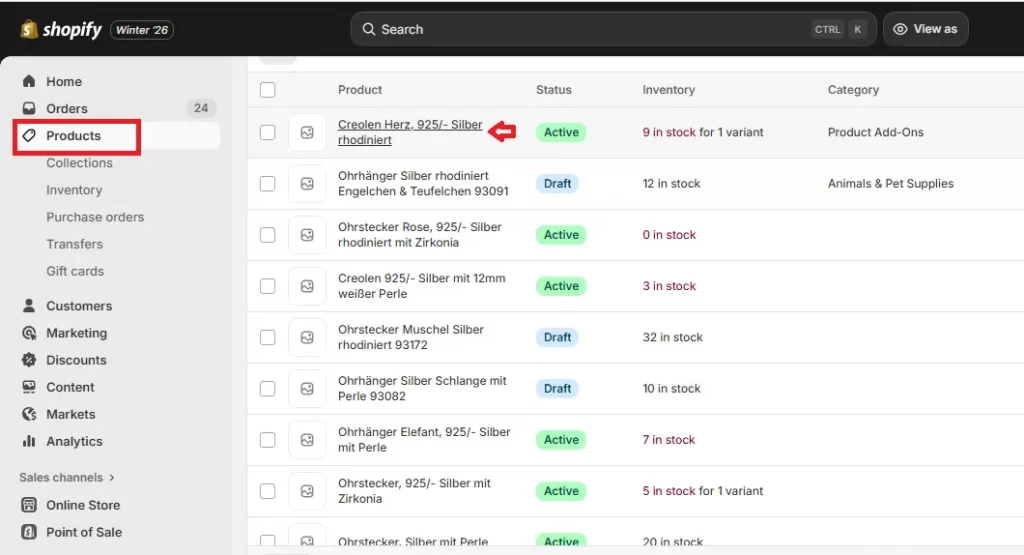Check the box for Ohrstecker Rose product
The height and width of the screenshot is (555, 1024).
tap(268, 235)
